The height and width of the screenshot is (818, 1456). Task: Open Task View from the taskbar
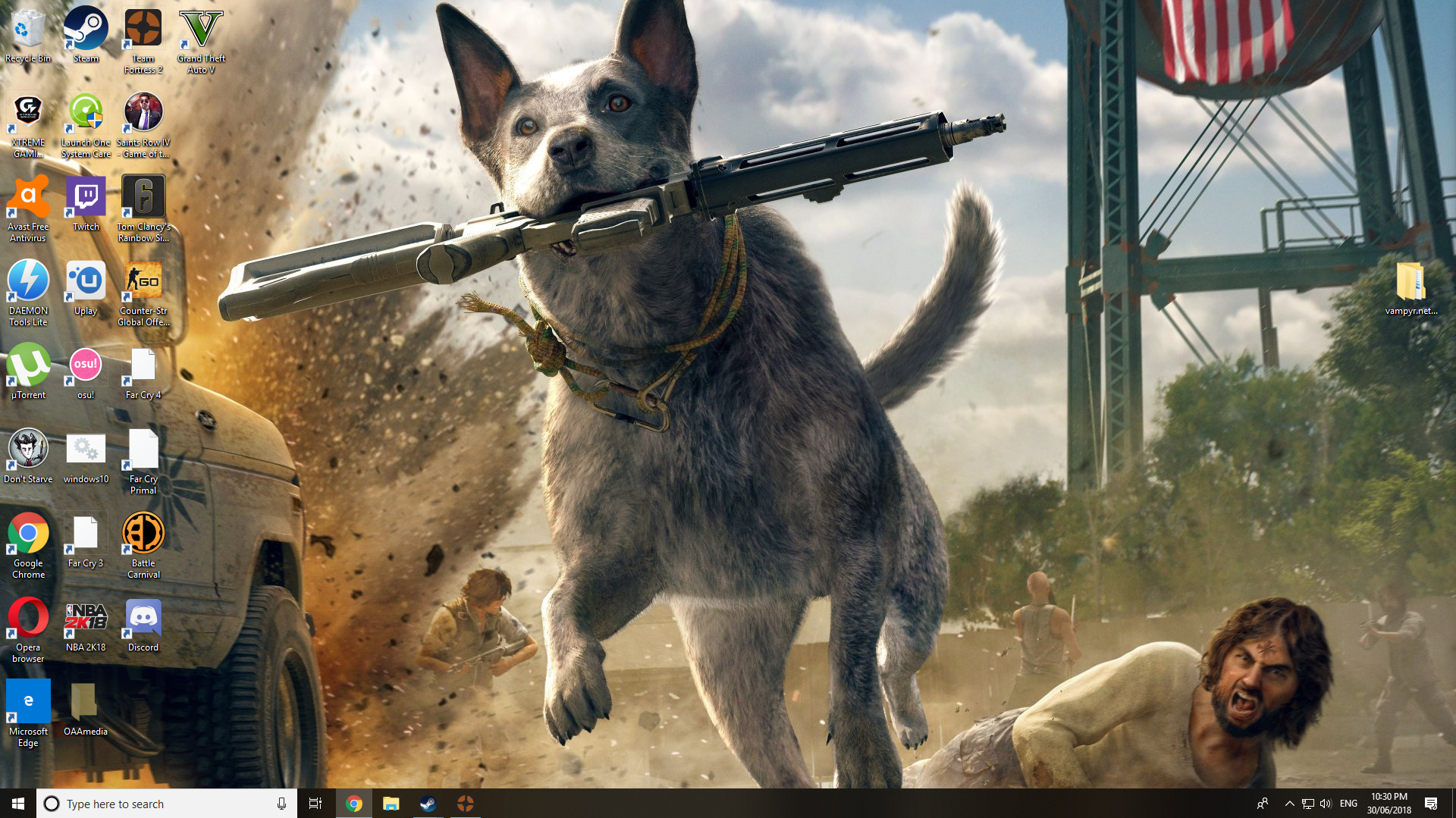pyautogui.click(x=315, y=804)
